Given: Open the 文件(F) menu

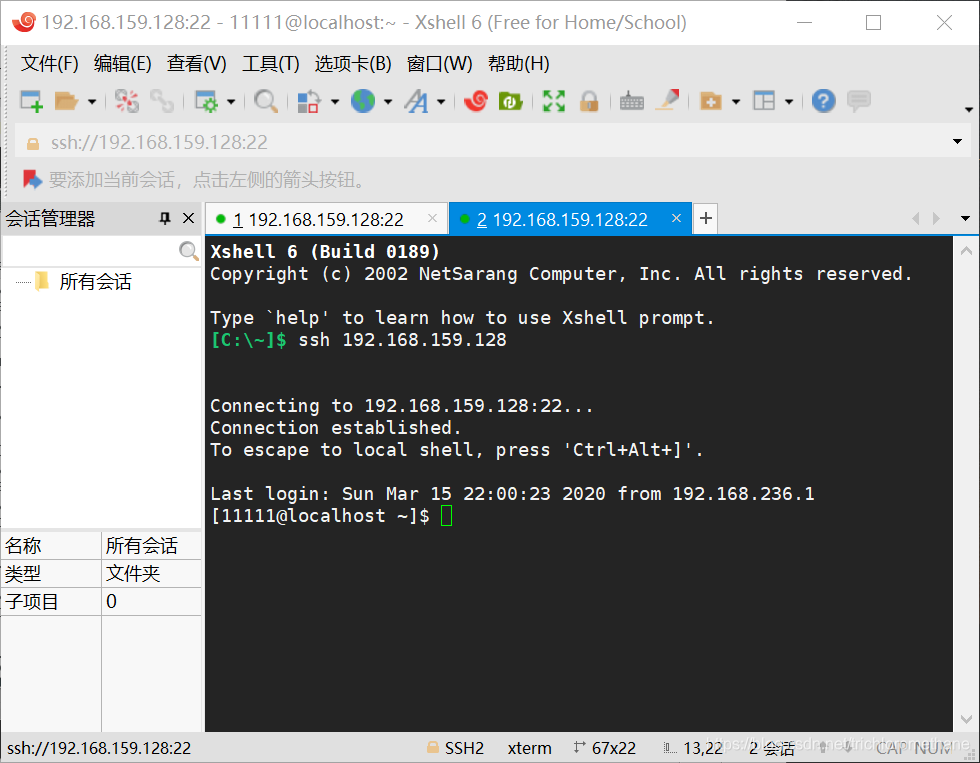Looking at the screenshot, I should [x=49, y=64].
